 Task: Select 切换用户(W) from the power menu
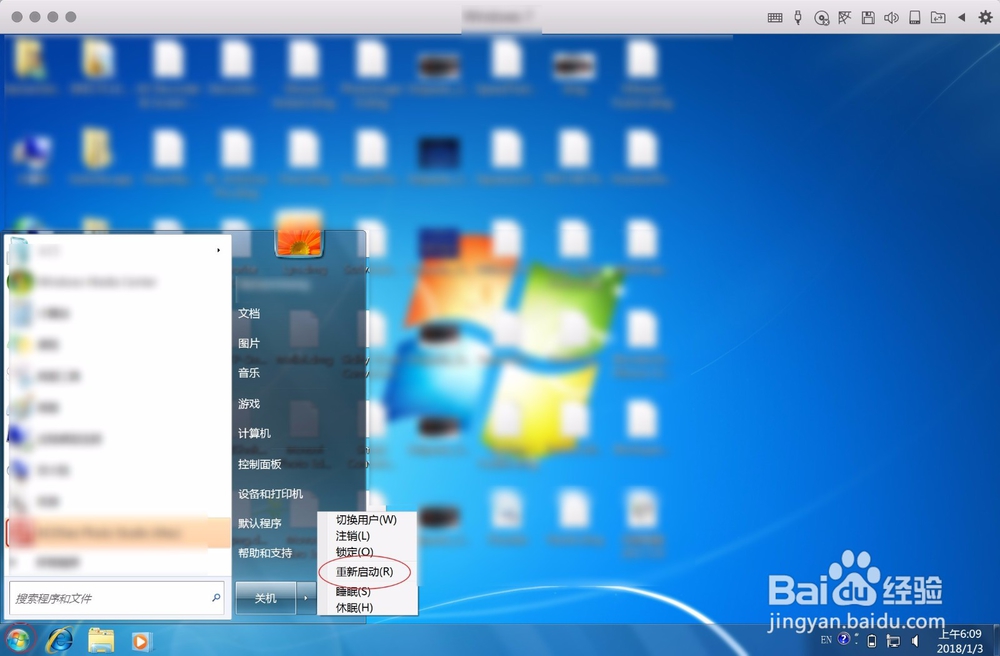[367, 520]
